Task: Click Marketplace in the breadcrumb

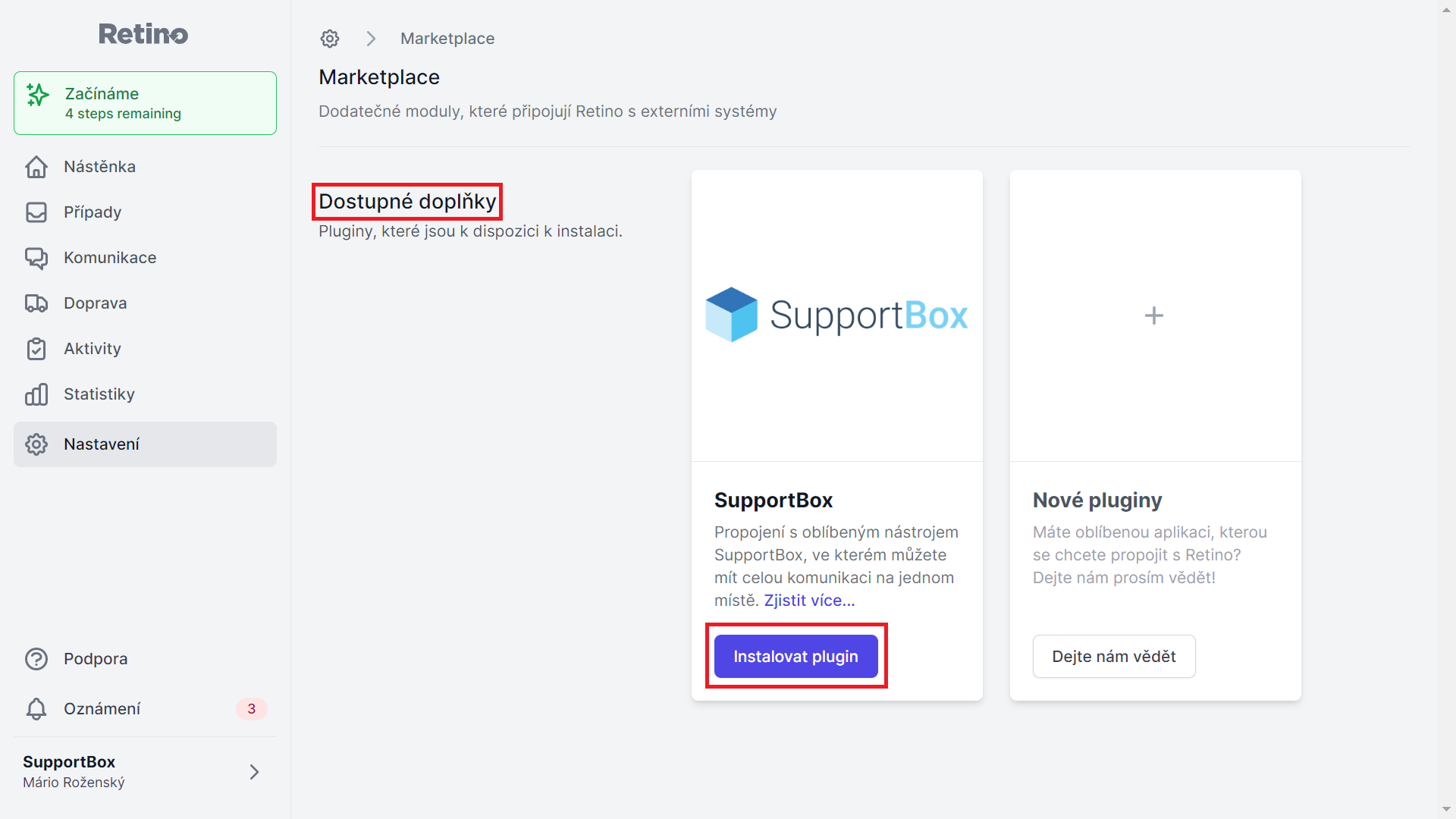Action: [x=447, y=39]
